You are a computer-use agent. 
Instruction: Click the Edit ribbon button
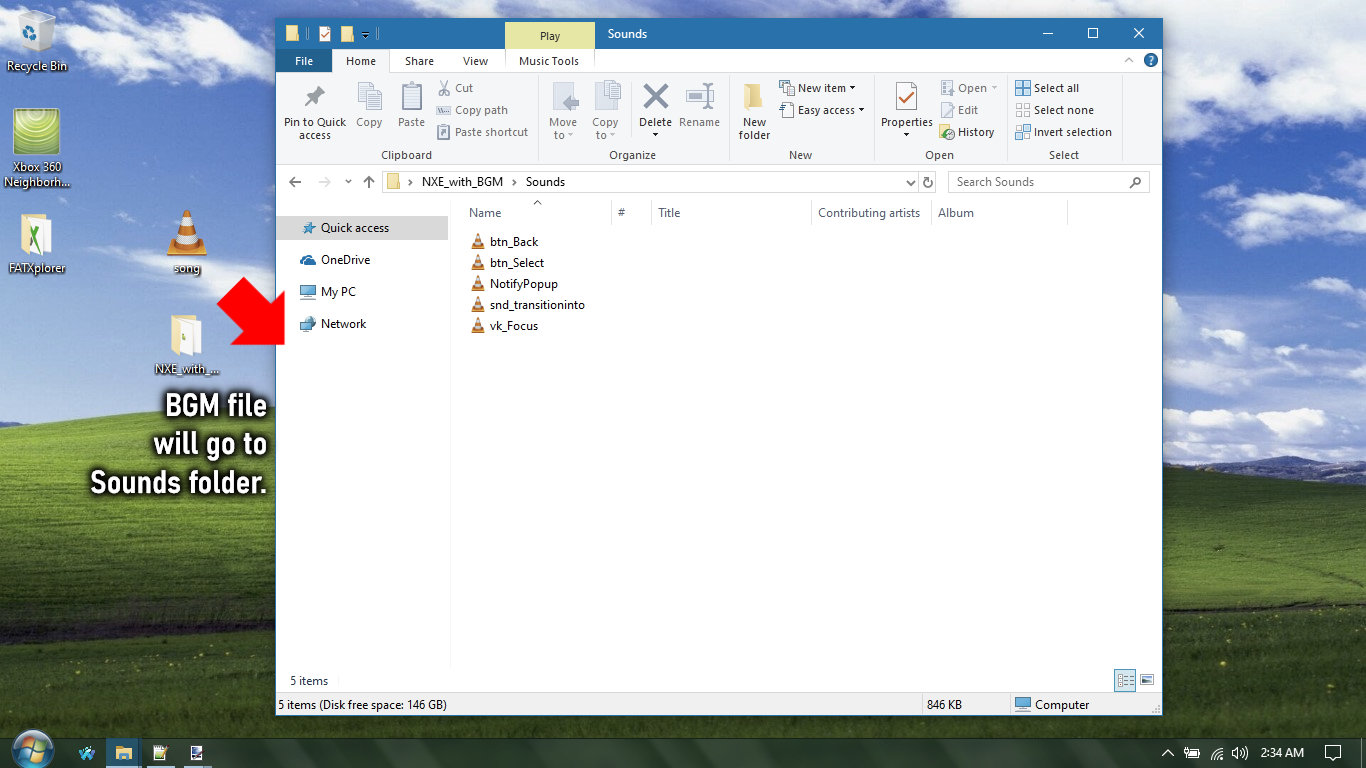[x=960, y=110]
